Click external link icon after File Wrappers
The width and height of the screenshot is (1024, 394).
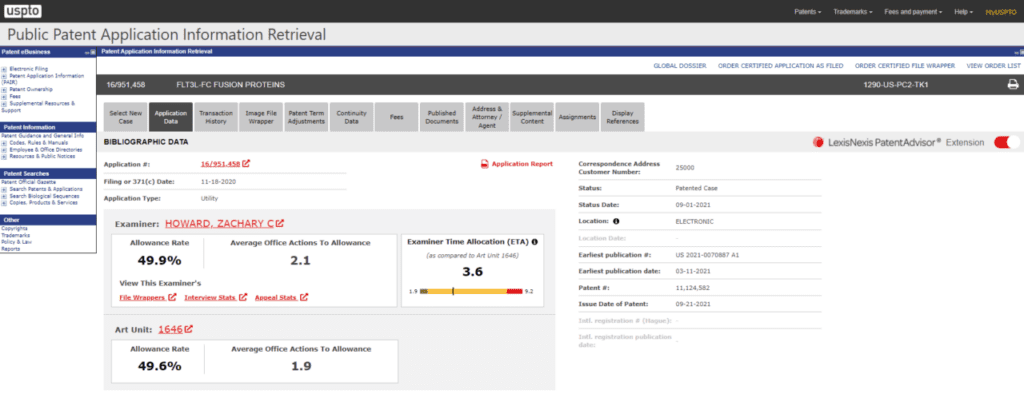[x=172, y=297]
